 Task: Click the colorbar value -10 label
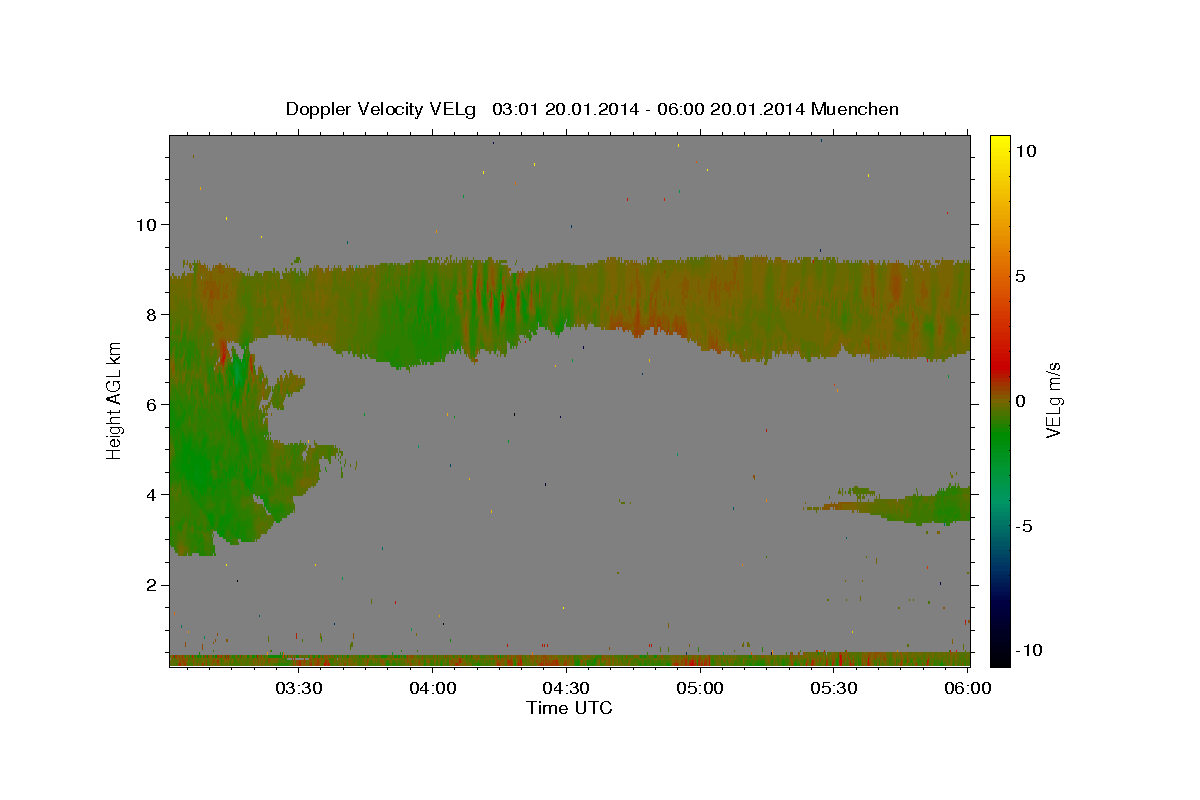pyautogui.click(x=1029, y=650)
